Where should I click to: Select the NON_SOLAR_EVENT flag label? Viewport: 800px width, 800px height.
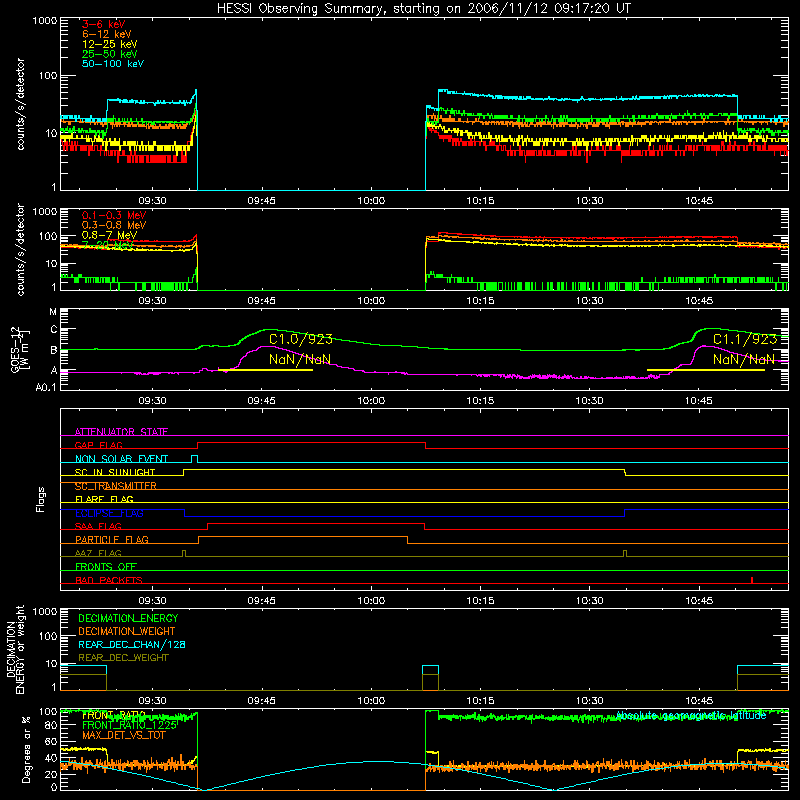point(121,459)
